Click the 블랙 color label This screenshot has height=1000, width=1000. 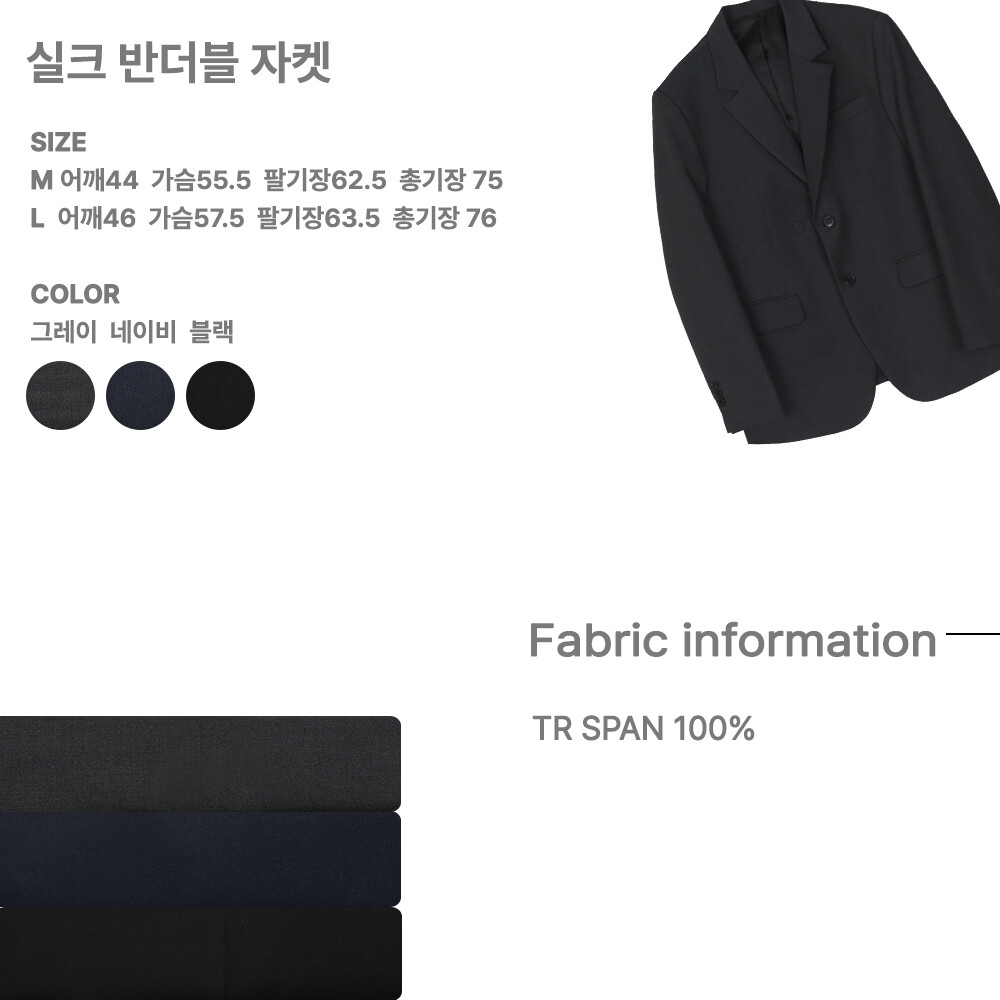tap(212, 332)
